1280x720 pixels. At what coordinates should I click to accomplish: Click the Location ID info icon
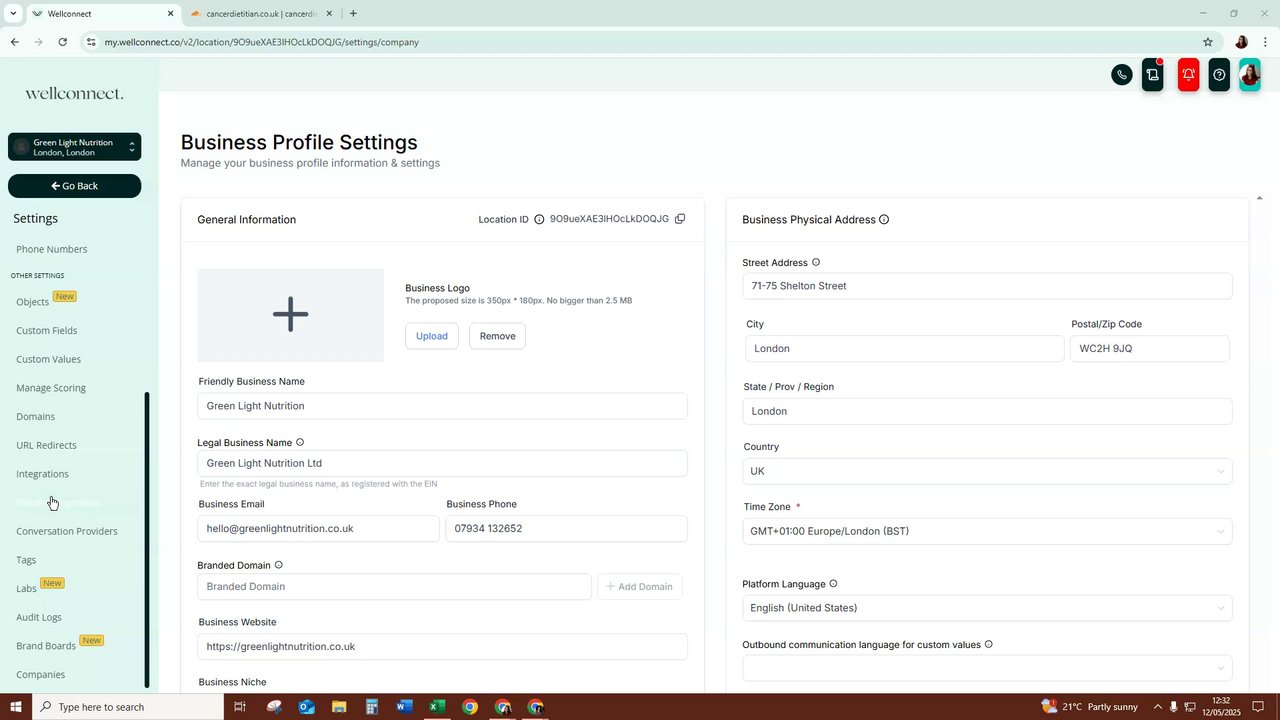click(539, 219)
